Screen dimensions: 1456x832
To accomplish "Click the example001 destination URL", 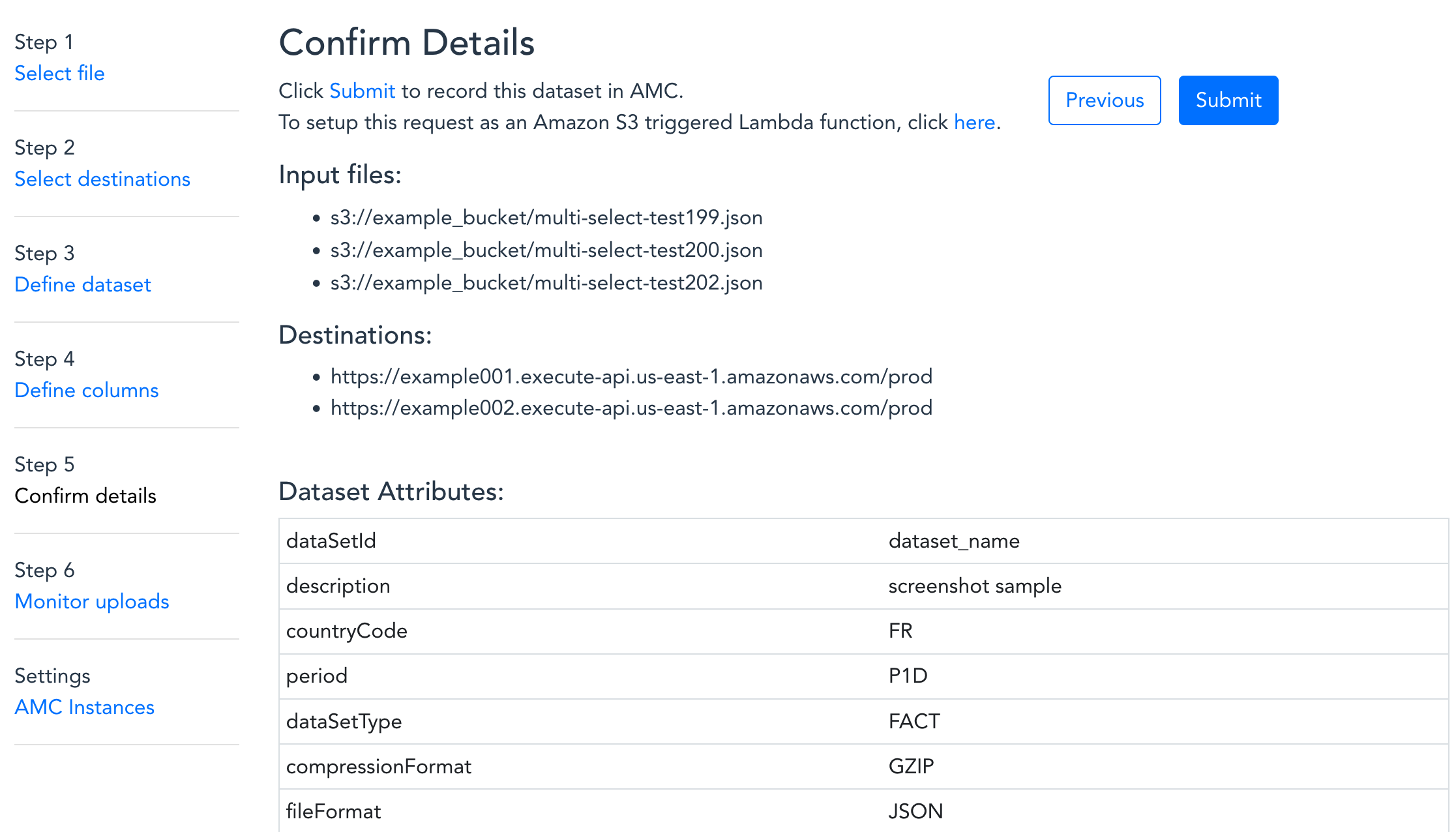I will tap(632, 376).
